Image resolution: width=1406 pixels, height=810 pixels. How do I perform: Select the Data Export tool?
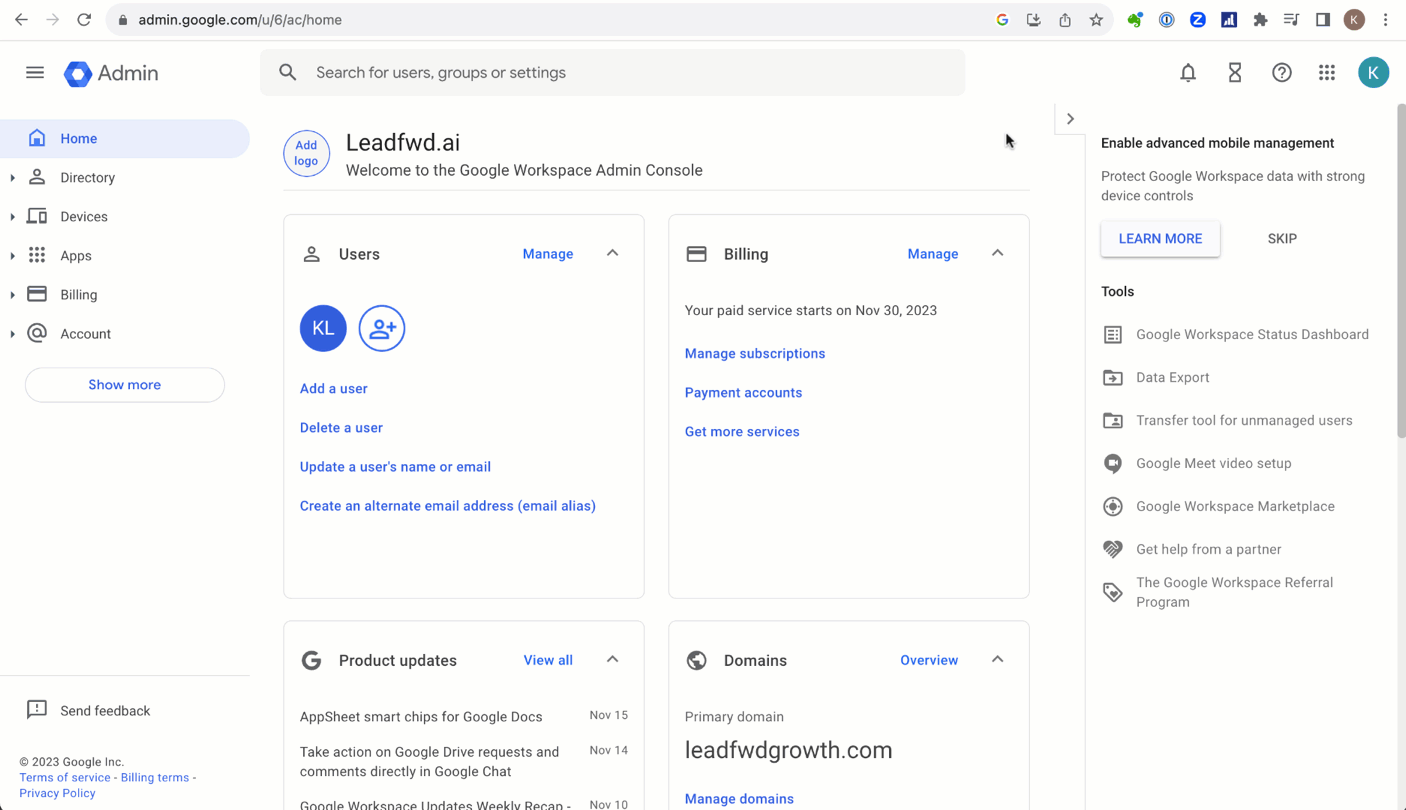1172,377
